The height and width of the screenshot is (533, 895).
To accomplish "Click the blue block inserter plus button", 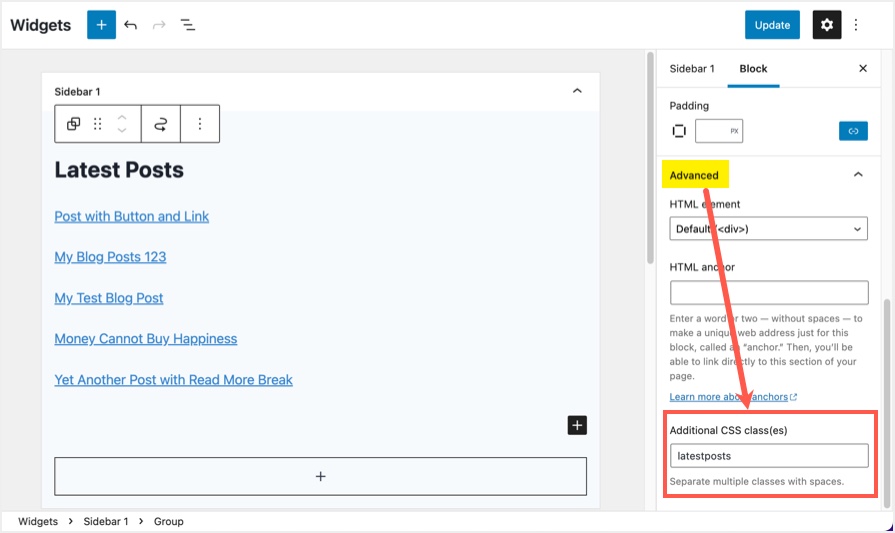I will click(x=101, y=25).
